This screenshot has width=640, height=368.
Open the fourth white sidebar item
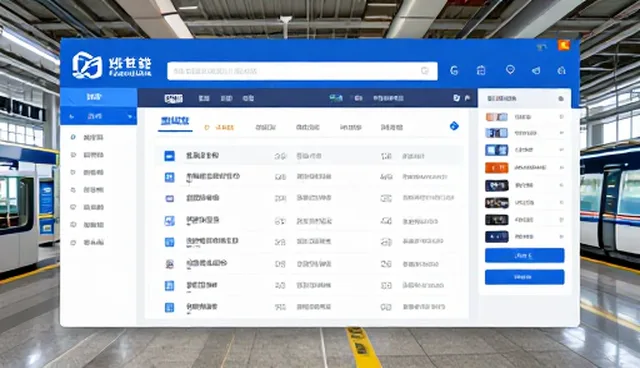93,190
